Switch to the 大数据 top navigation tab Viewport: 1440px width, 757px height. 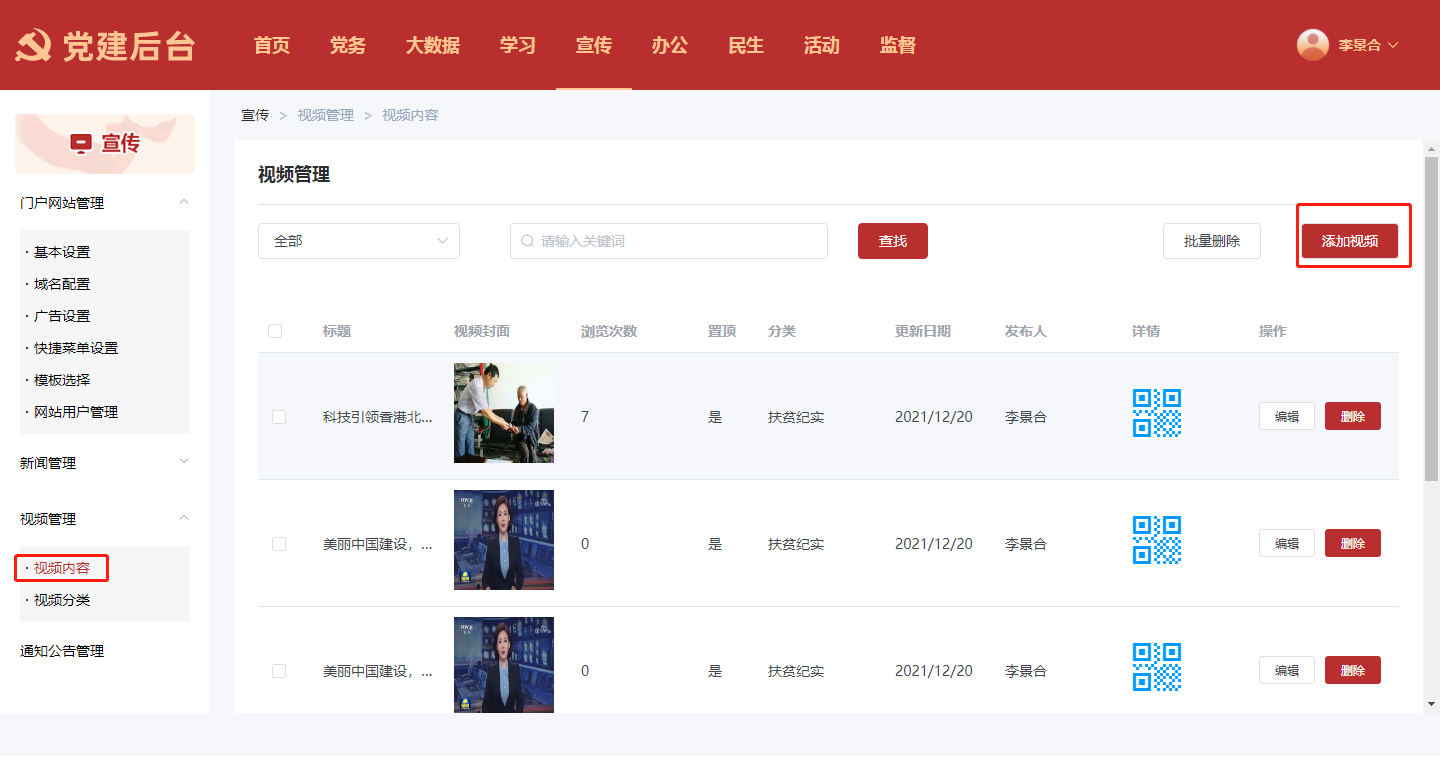tap(432, 45)
